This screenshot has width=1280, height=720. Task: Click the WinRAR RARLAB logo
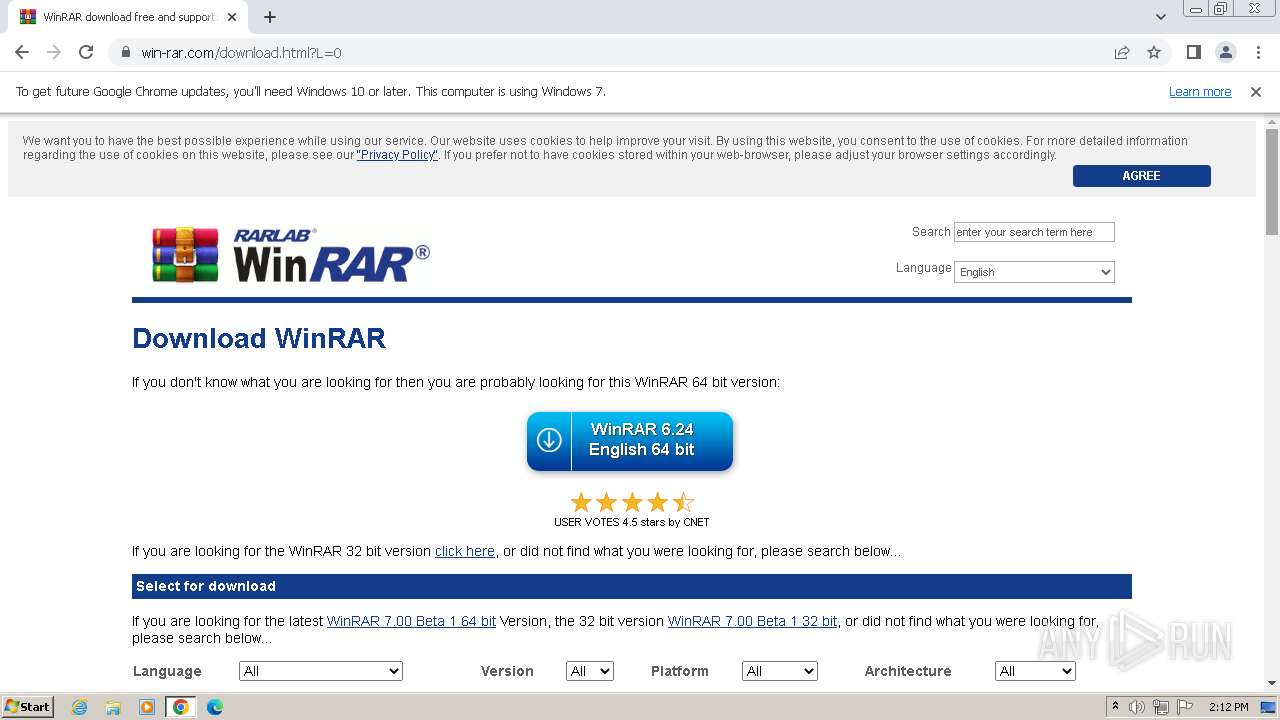[x=291, y=254]
